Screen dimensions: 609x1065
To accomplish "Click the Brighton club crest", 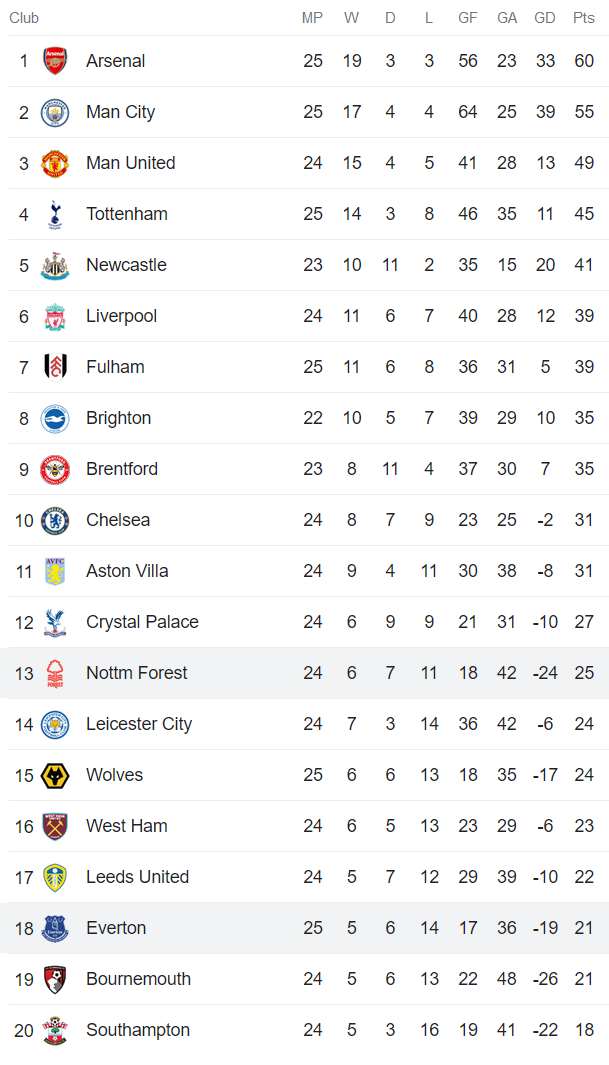I will (55, 418).
